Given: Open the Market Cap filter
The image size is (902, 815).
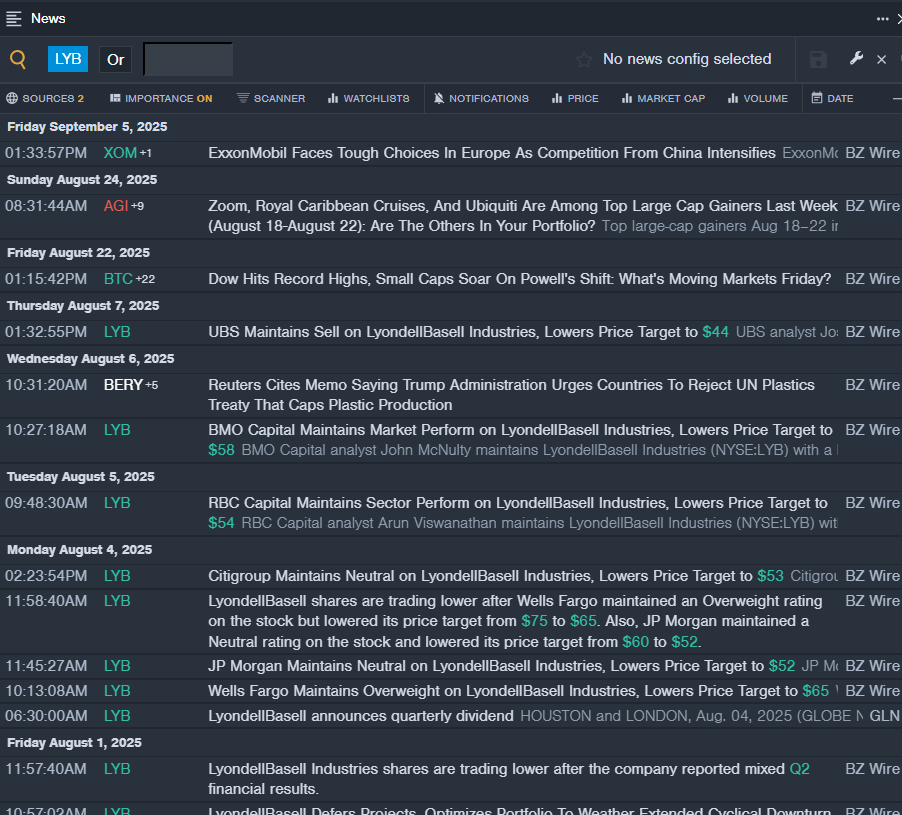Looking at the screenshot, I should click(x=663, y=98).
